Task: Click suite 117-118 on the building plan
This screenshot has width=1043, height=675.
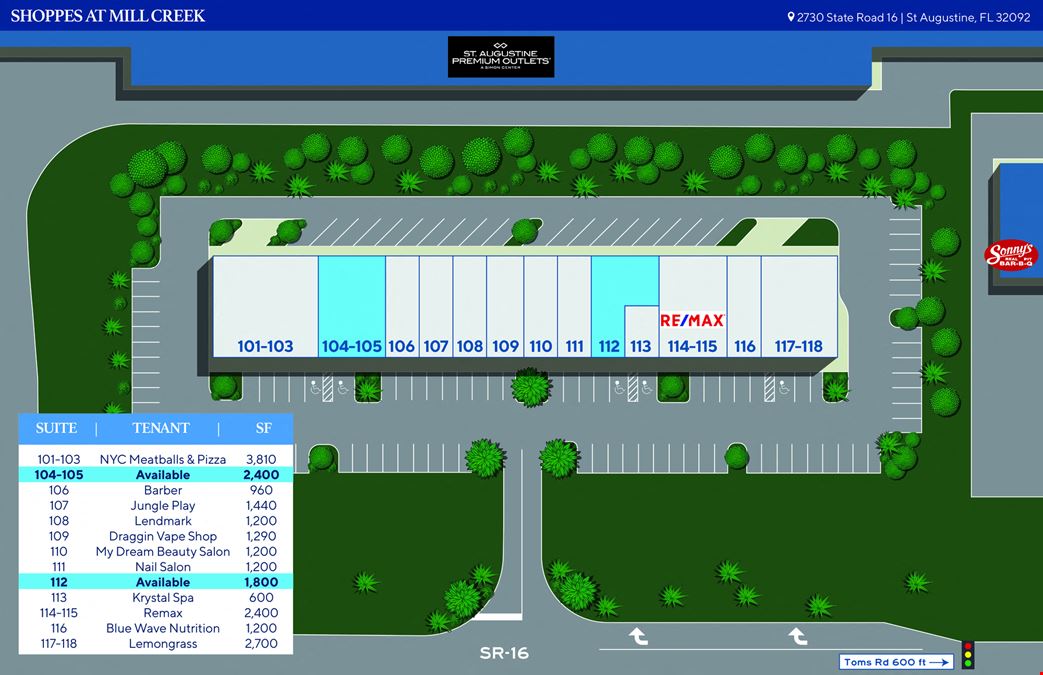Action: pos(799,307)
